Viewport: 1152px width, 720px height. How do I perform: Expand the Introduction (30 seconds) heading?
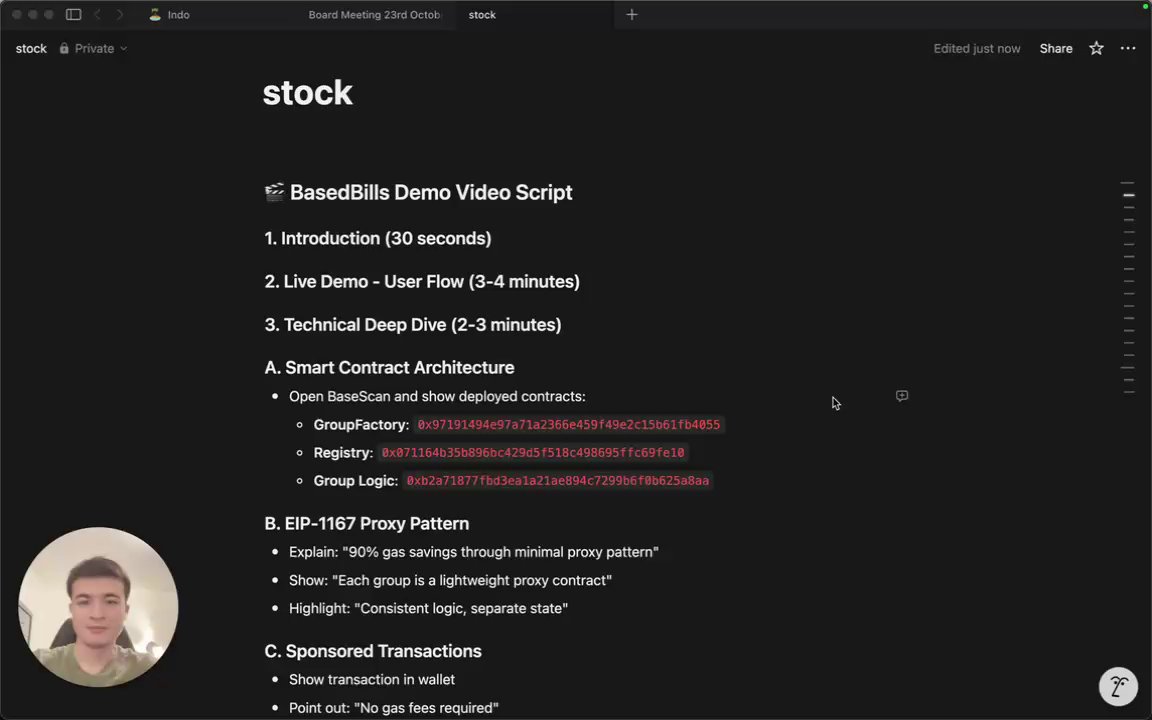(x=377, y=238)
